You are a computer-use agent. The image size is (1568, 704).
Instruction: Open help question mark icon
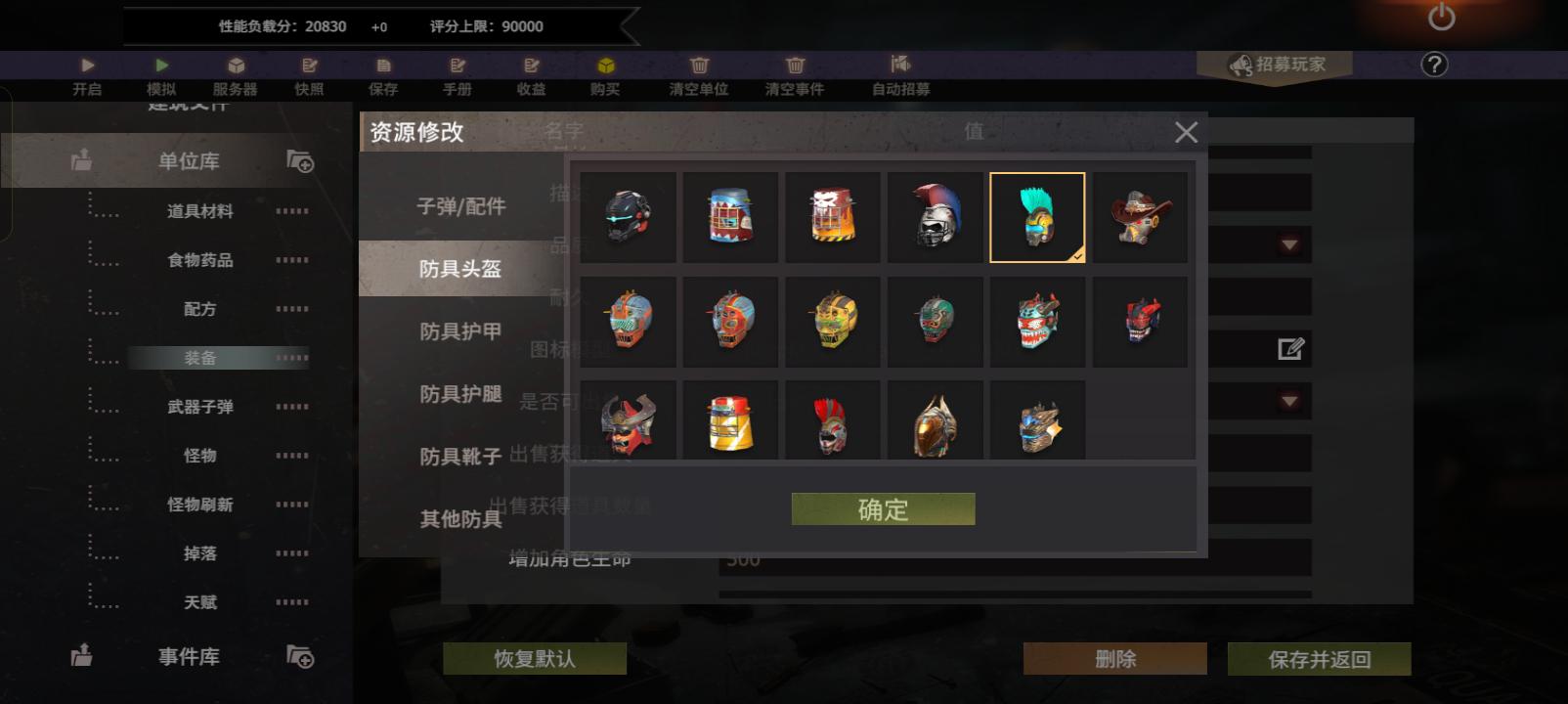click(x=1434, y=65)
